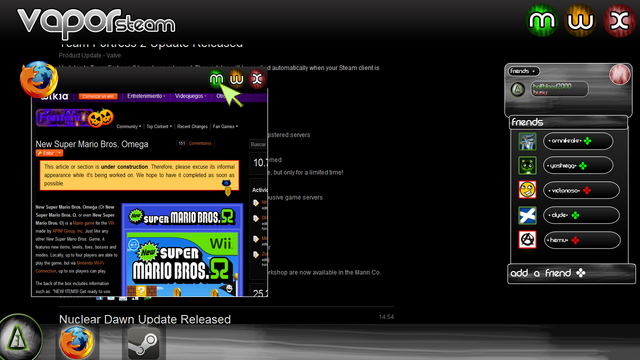Open Firefox from the bottom dock

(76, 343)
